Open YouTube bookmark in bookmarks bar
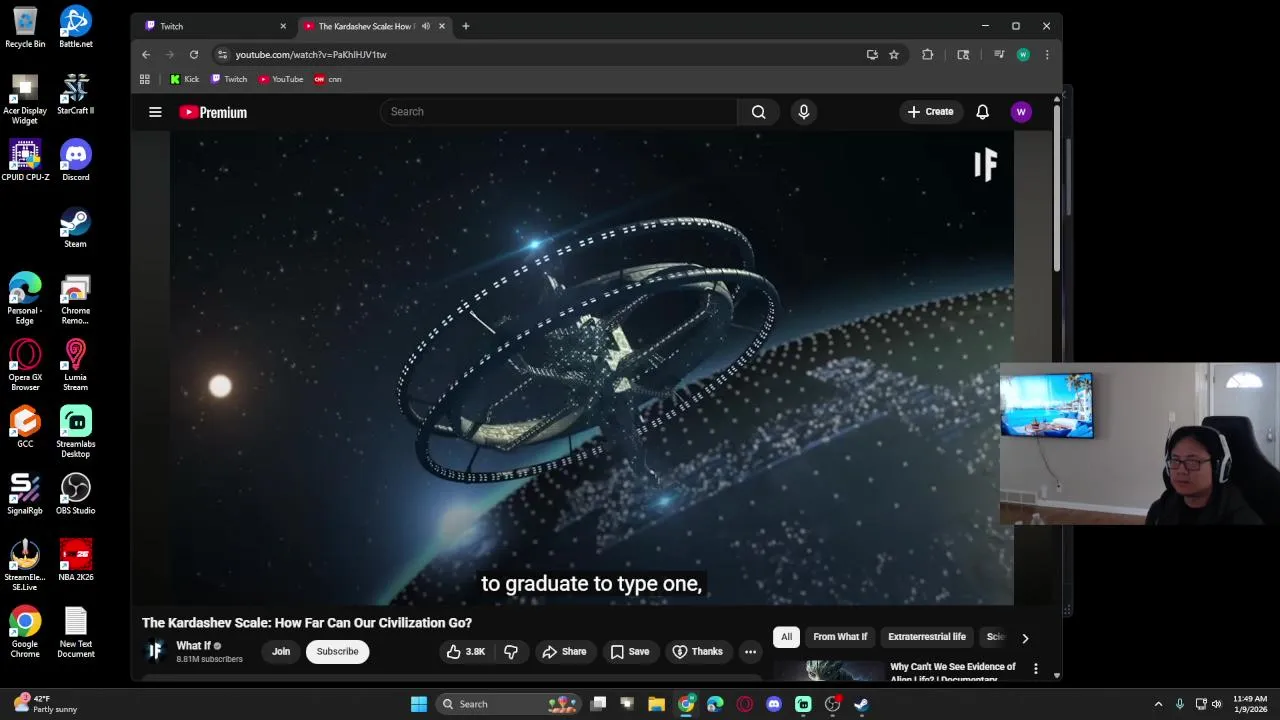This screenshot has width=1280, height=720. click(x=281, y=79)
